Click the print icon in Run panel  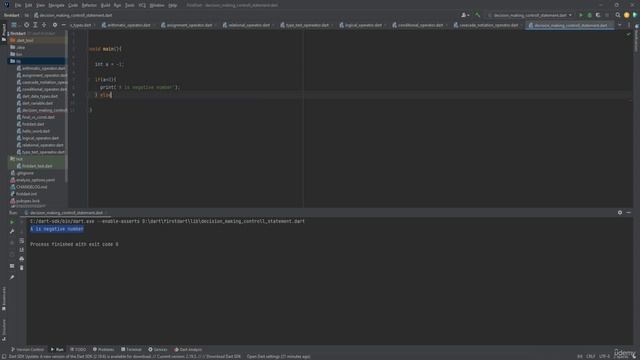(x=22, y=259)
